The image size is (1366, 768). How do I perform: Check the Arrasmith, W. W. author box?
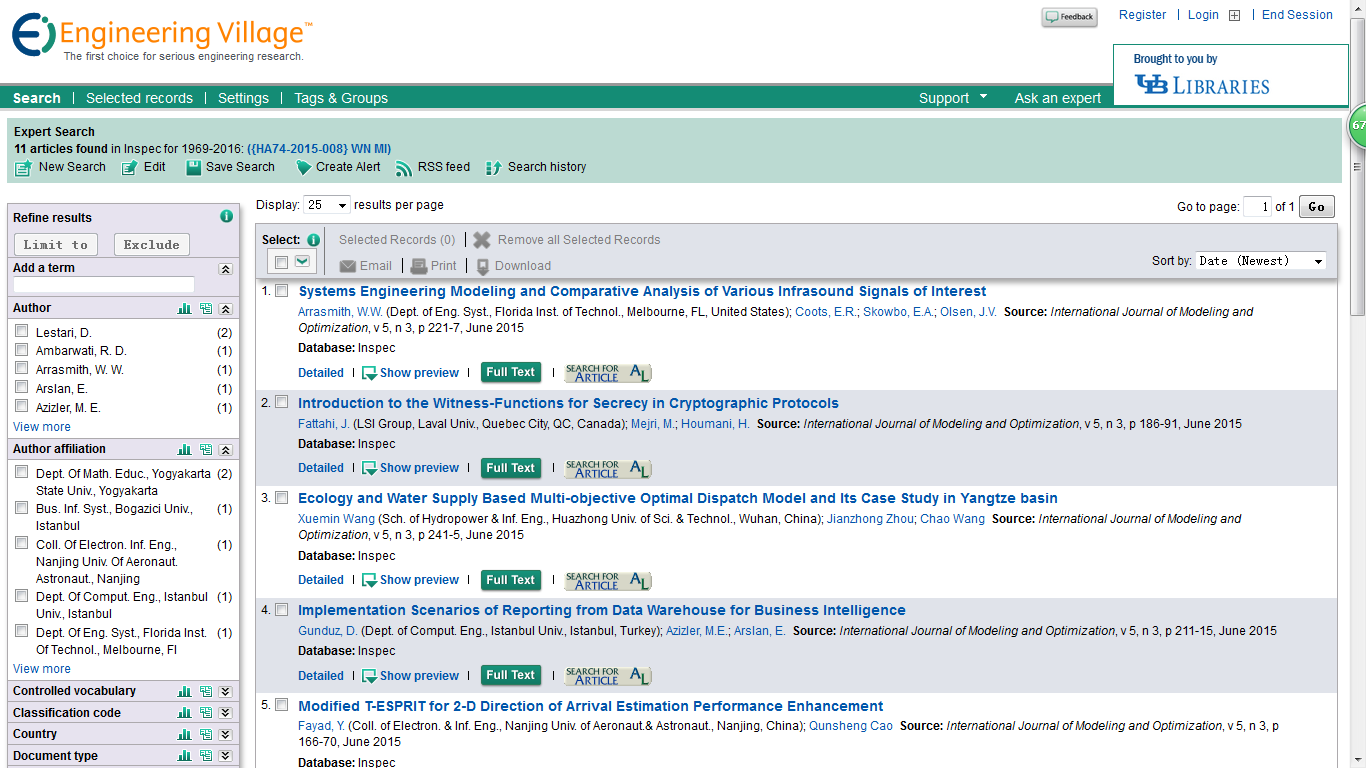(21, 369)
